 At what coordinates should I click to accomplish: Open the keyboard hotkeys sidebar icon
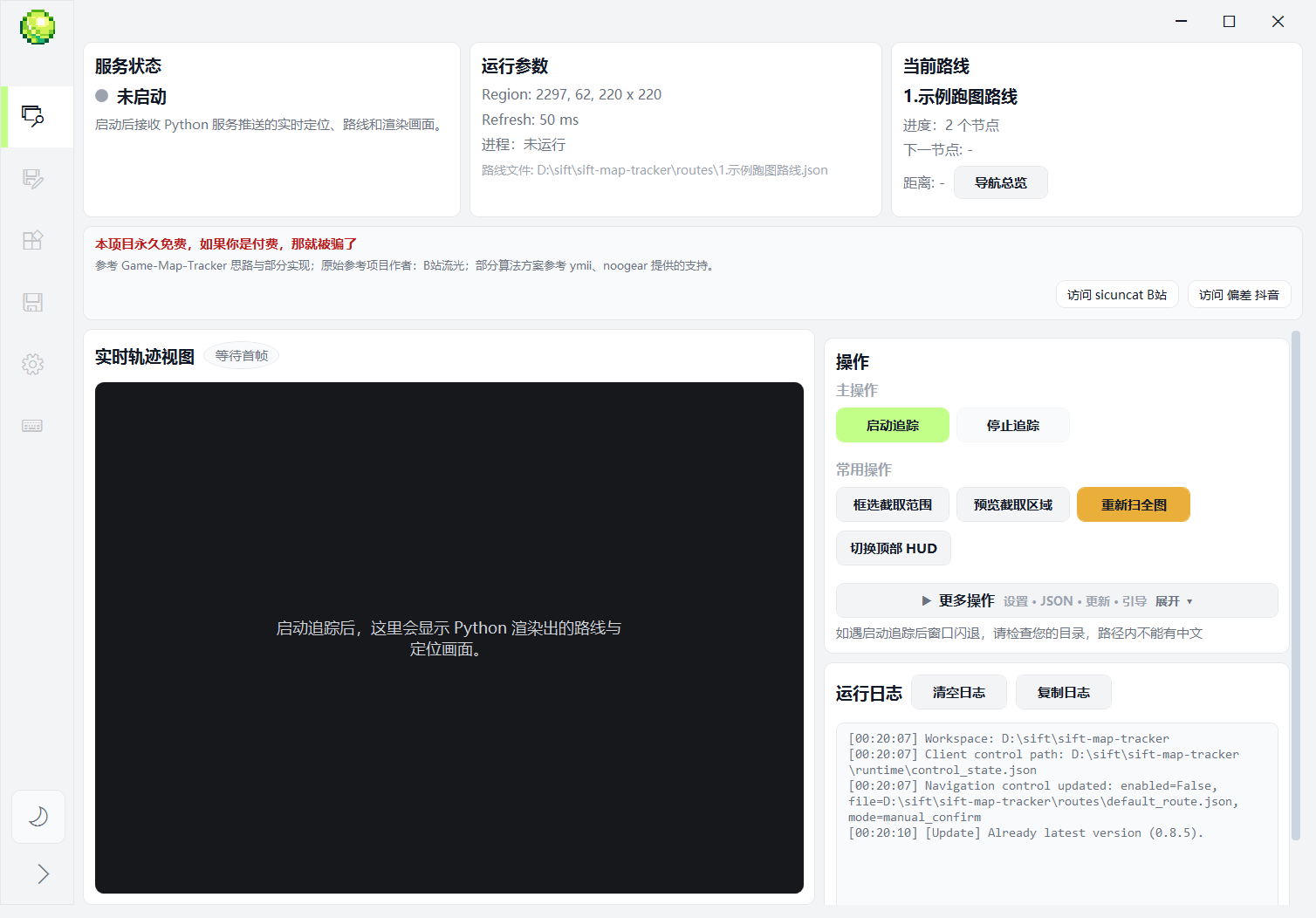(33, 426)
